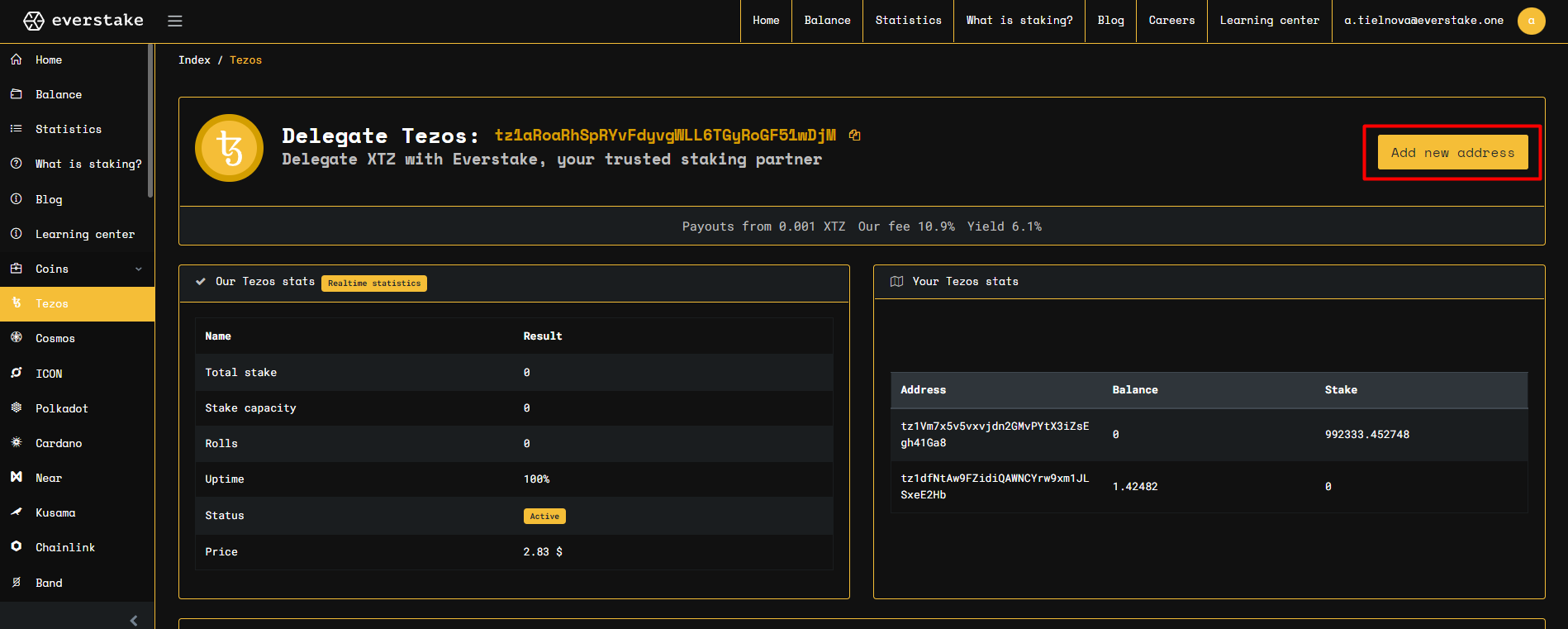
Task: Click the Near coin icon in sidebar
Action: [x=16, y=478]
